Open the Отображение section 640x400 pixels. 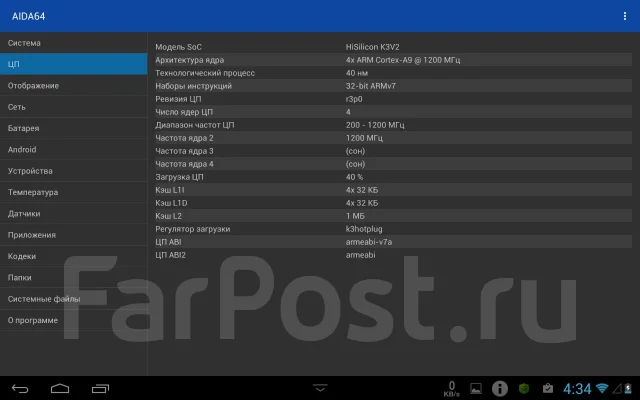pos(73,86)
